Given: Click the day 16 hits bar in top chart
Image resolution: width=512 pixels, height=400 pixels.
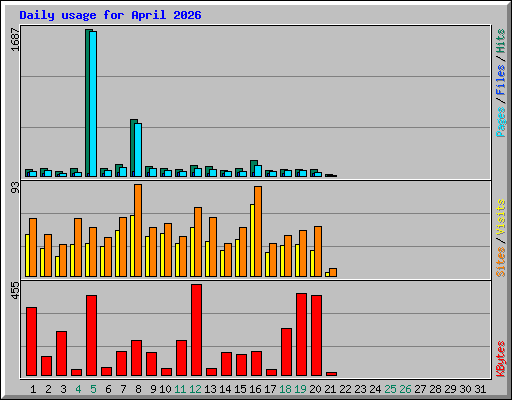Looking at the screenshot, I should point(253,168).
